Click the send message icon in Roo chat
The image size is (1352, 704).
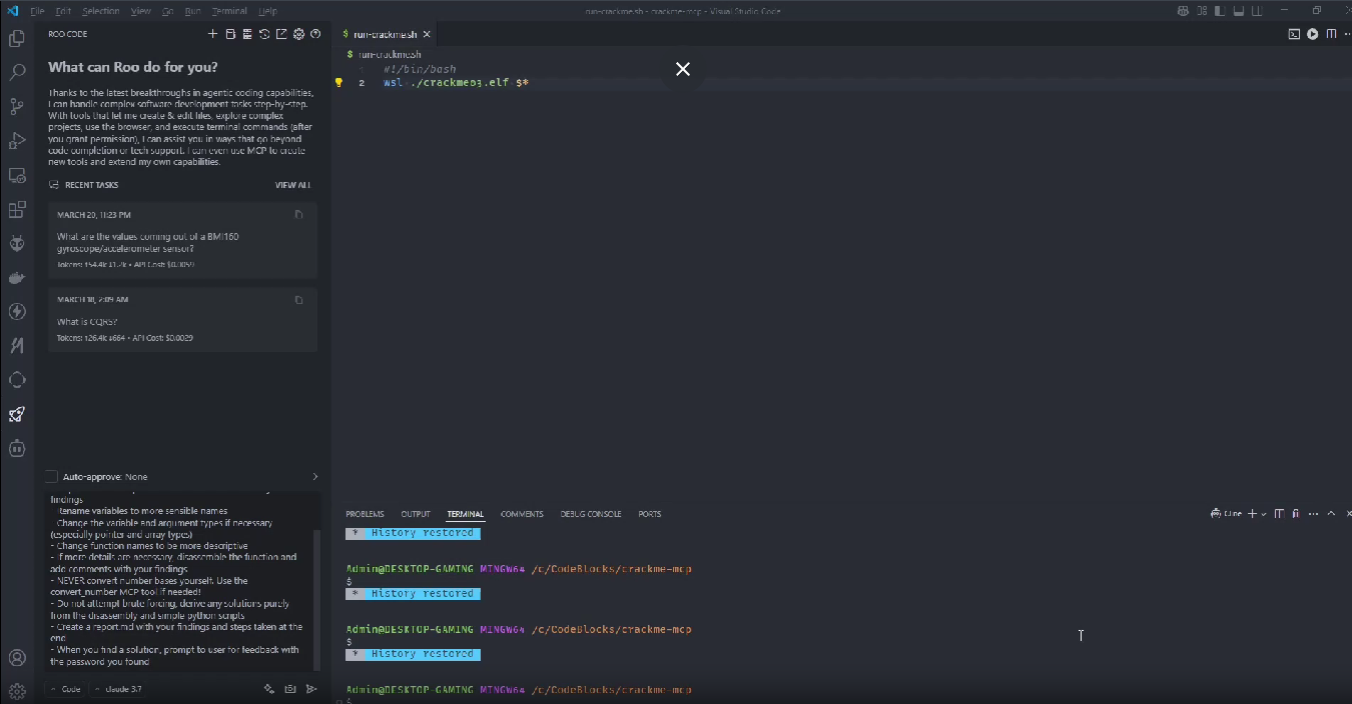311,689
